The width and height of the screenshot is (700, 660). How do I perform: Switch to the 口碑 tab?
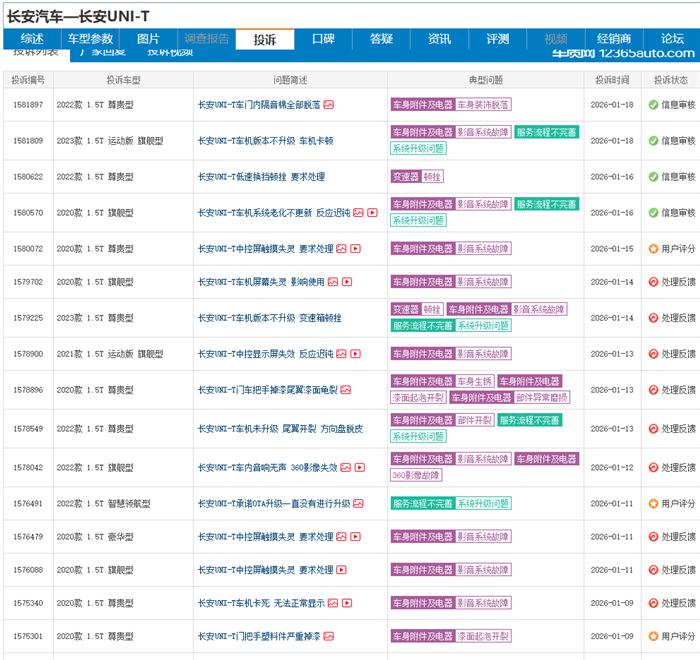323,39
